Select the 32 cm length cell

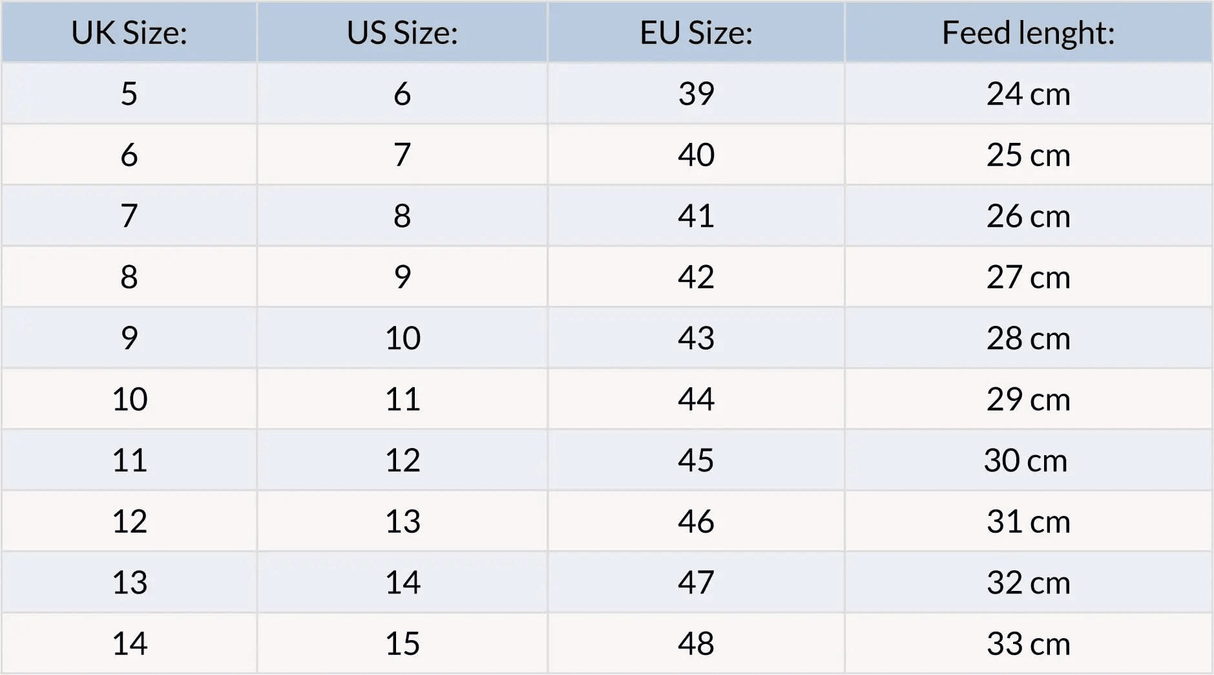tap(1028, 582)
